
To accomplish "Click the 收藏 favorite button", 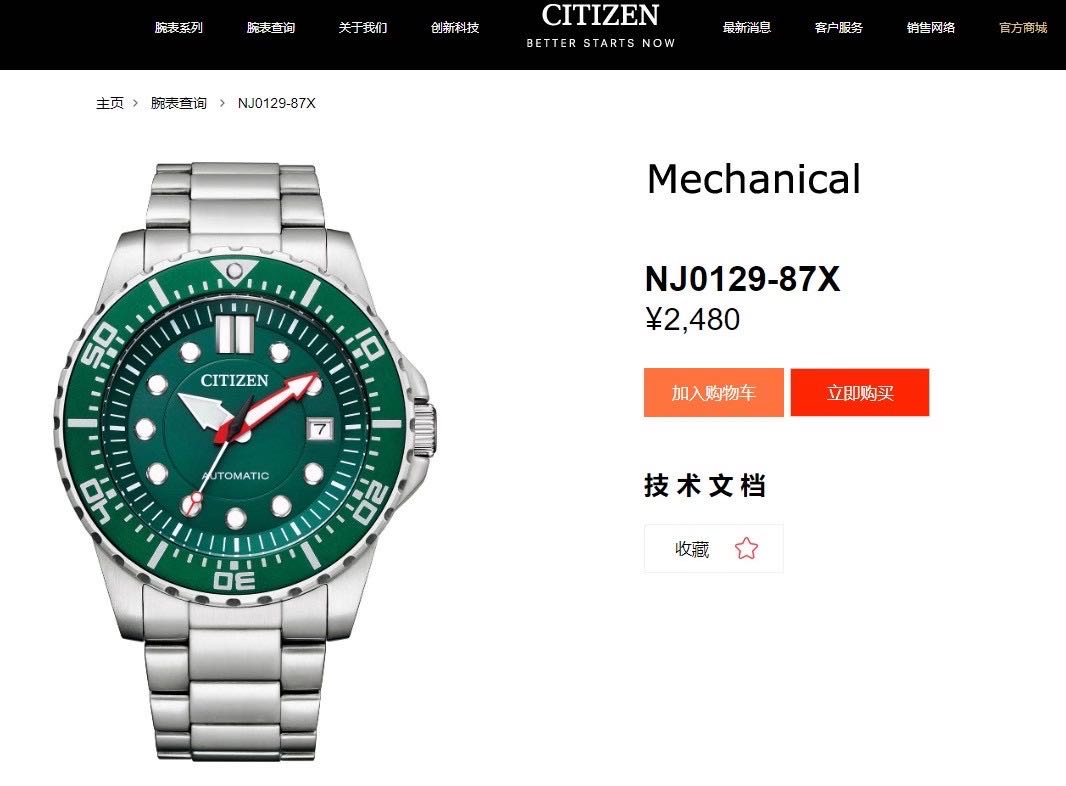I will point(714,548).
